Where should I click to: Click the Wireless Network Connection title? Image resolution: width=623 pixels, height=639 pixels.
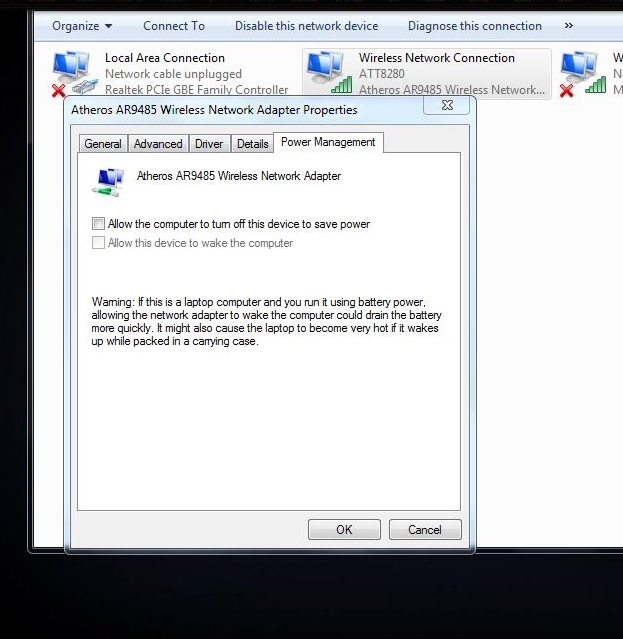[436, 58]
